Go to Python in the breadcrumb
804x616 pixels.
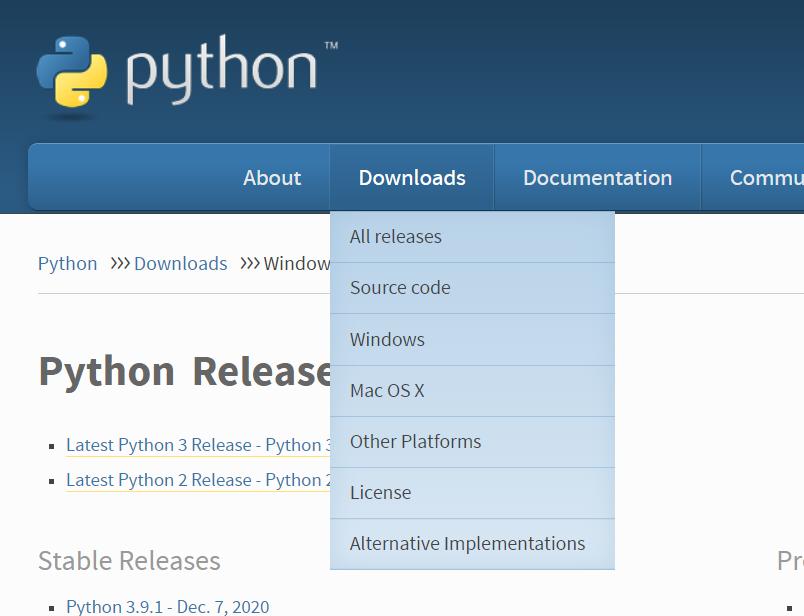[68, 264]
